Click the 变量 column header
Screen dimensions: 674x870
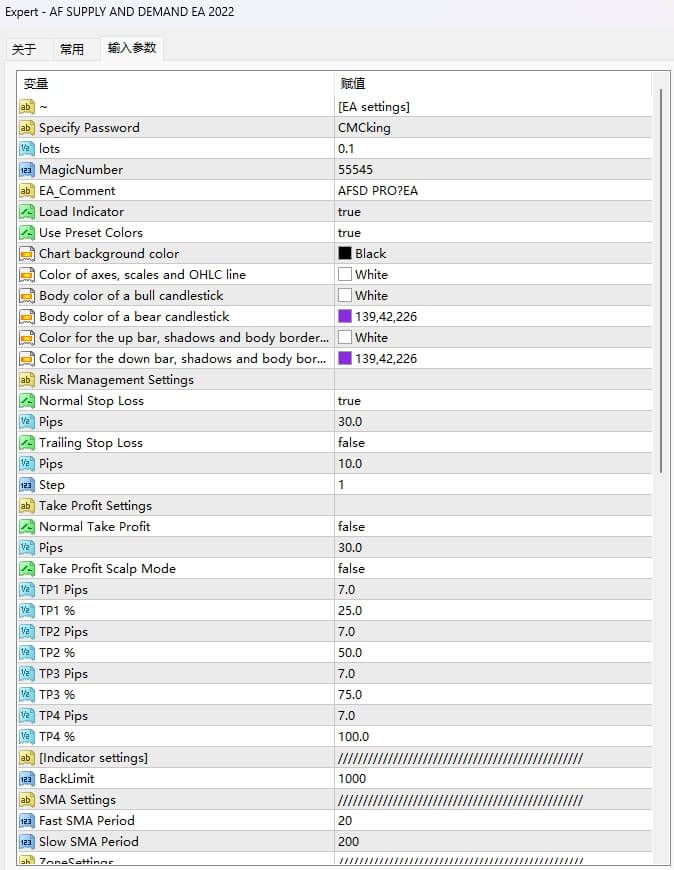[x=37, y=84]
